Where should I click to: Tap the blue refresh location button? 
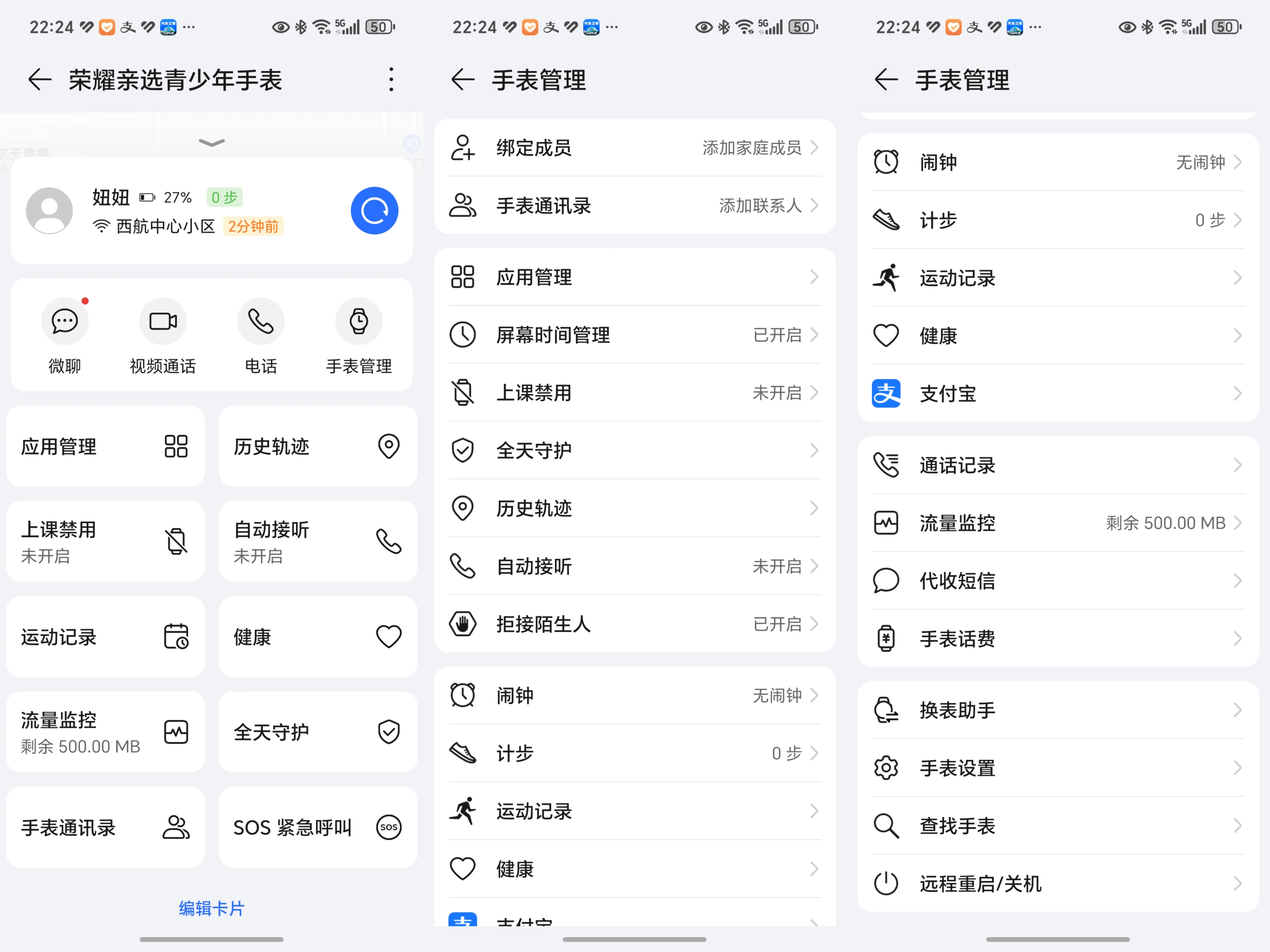(x=374, y=210)
